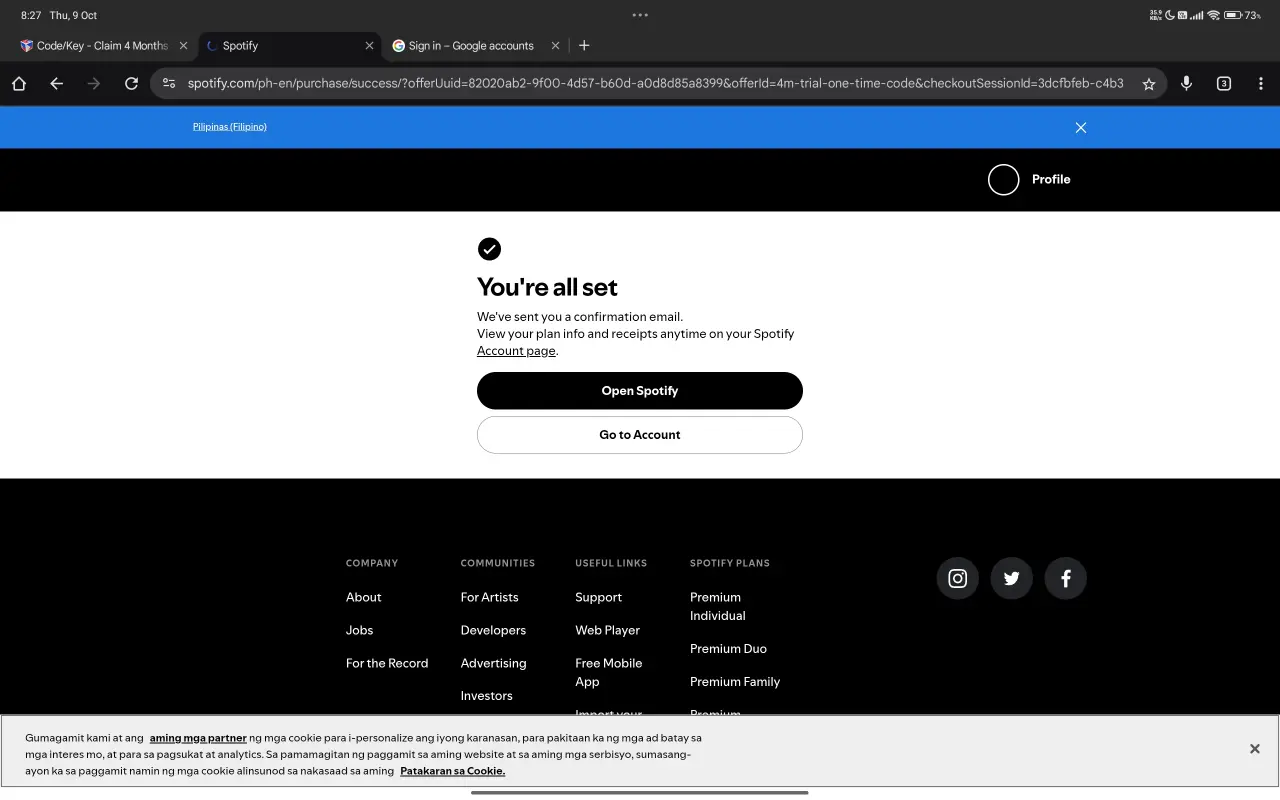Open Chrome three-dot menu
The height and width of the screenshot is (800, 1280).
(x=1260, y=84)
